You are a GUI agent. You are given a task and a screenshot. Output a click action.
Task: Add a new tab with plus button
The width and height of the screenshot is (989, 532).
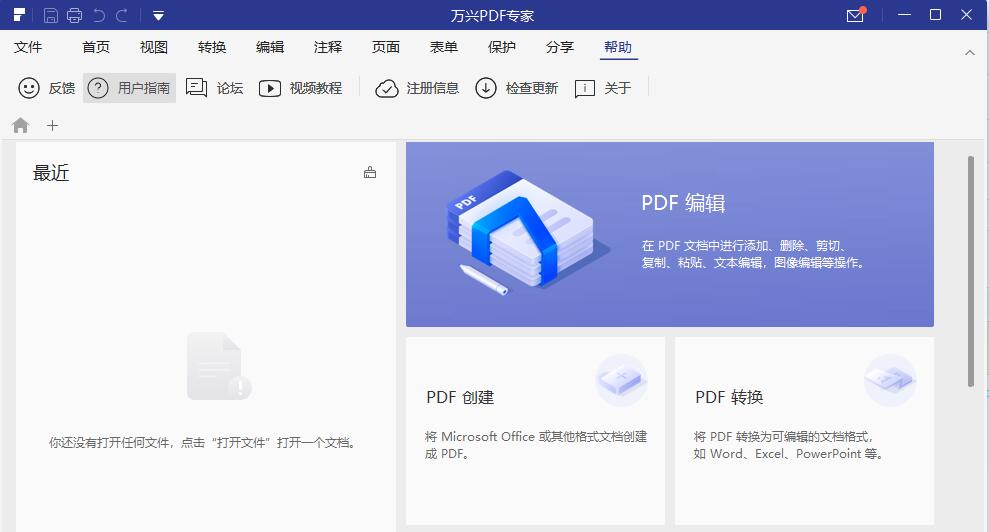52,125
